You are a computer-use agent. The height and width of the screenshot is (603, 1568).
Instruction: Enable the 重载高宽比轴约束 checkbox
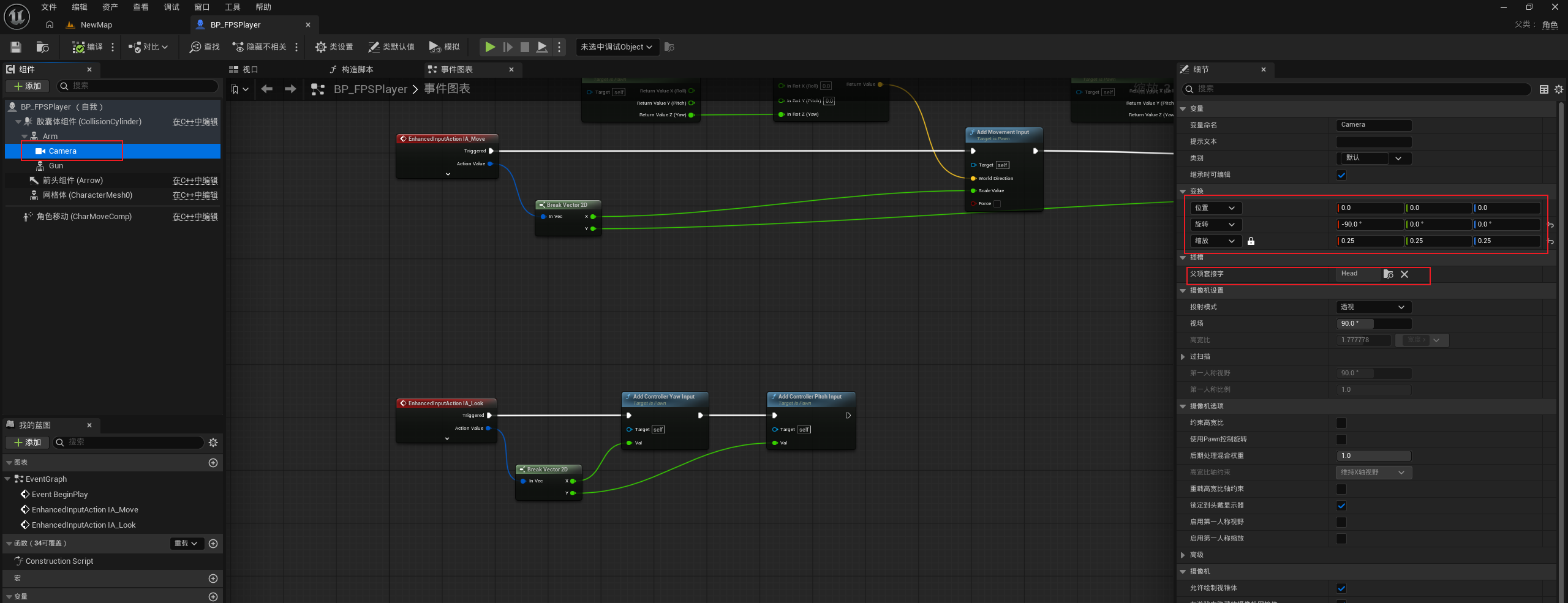[1341, 489]
